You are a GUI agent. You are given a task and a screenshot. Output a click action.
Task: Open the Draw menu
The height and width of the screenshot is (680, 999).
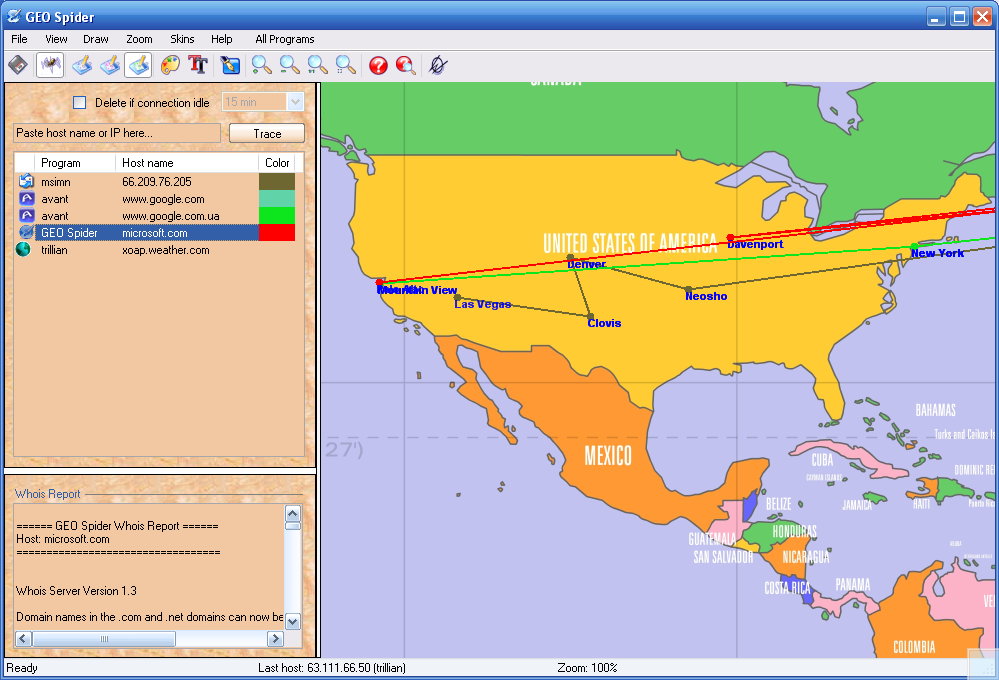pos(96,39)
